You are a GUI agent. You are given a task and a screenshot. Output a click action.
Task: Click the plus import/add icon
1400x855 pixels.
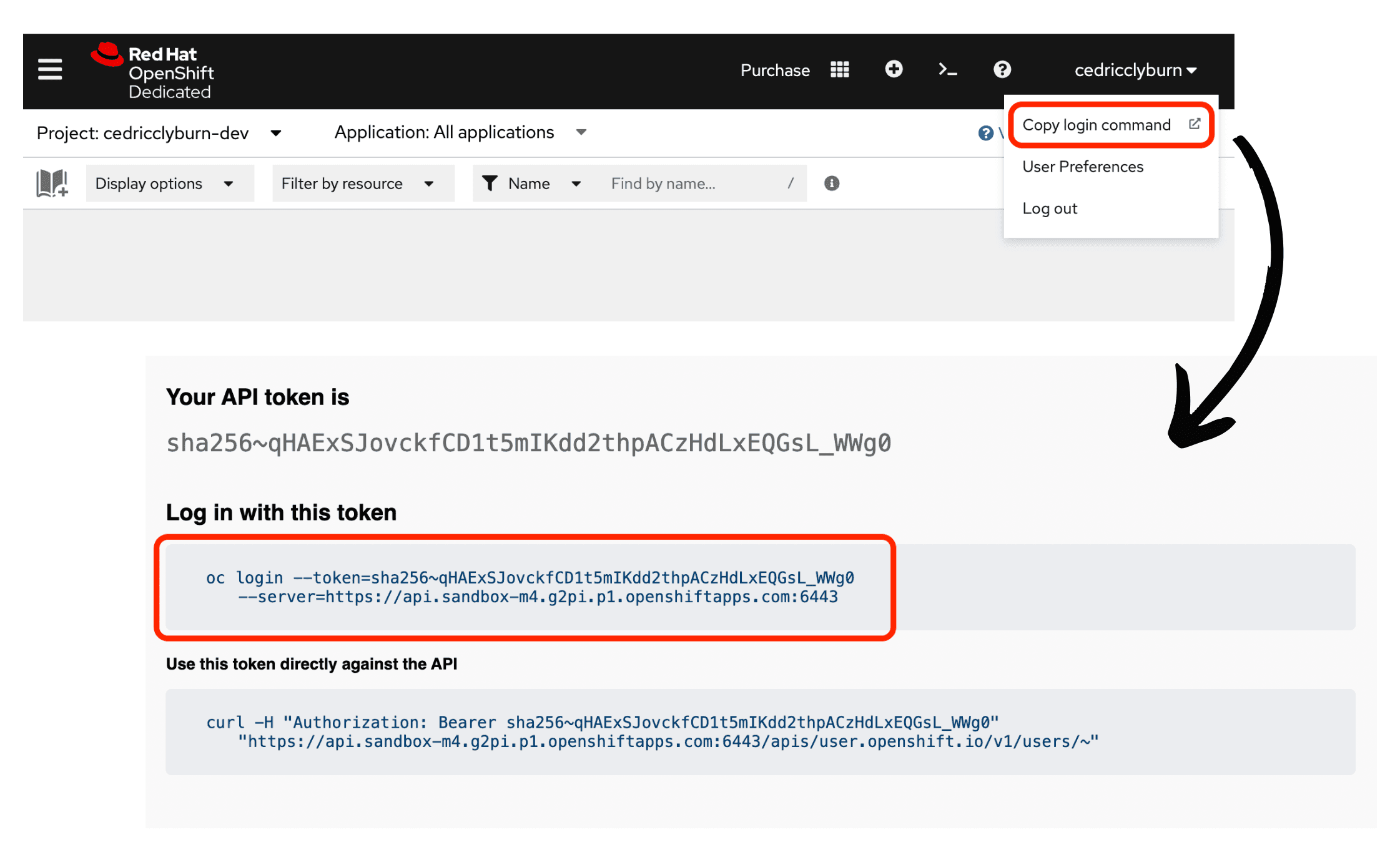894,69
